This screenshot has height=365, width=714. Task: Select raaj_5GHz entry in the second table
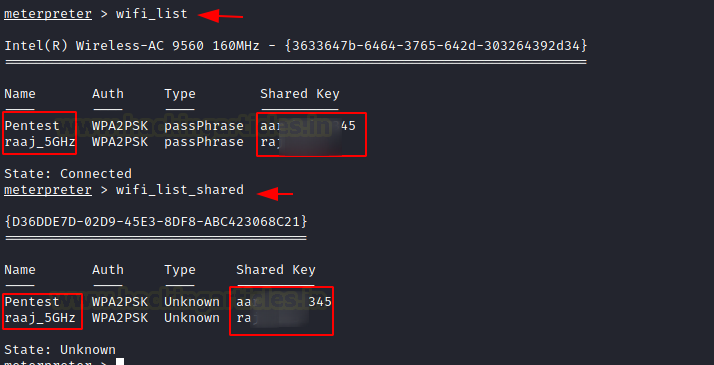coord(40,318)
